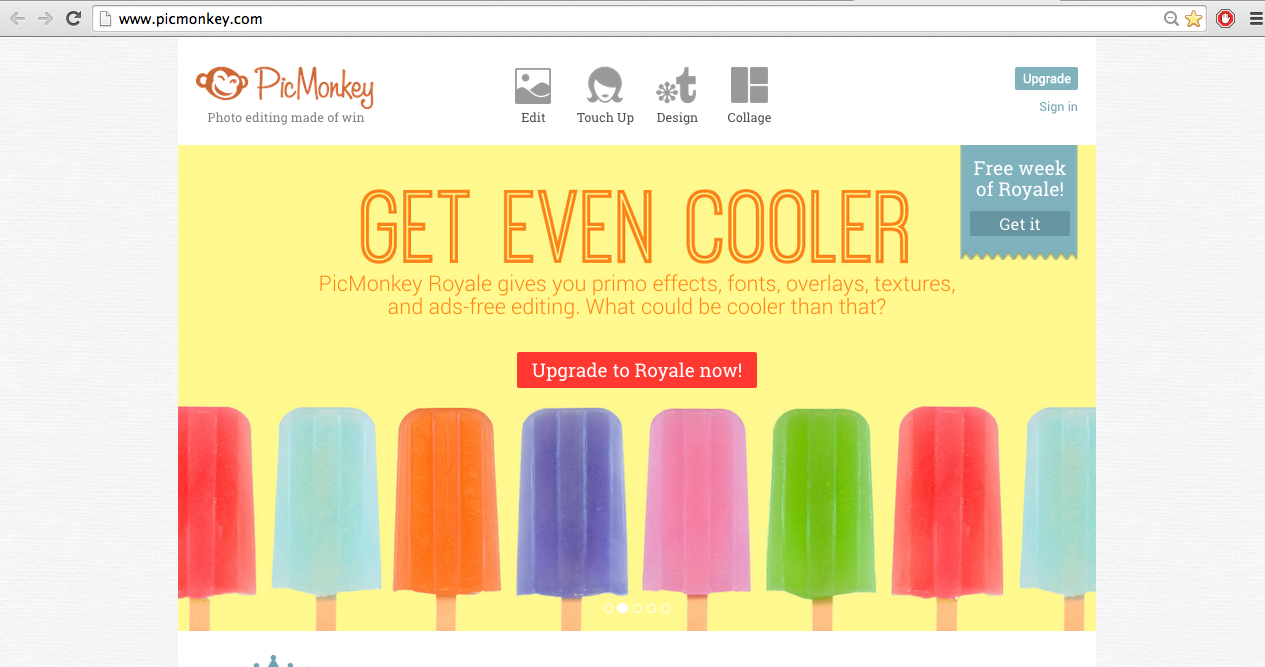Select the third carousel slide dot
Screen dimensions: 1265x667
[x=637, y=608]
